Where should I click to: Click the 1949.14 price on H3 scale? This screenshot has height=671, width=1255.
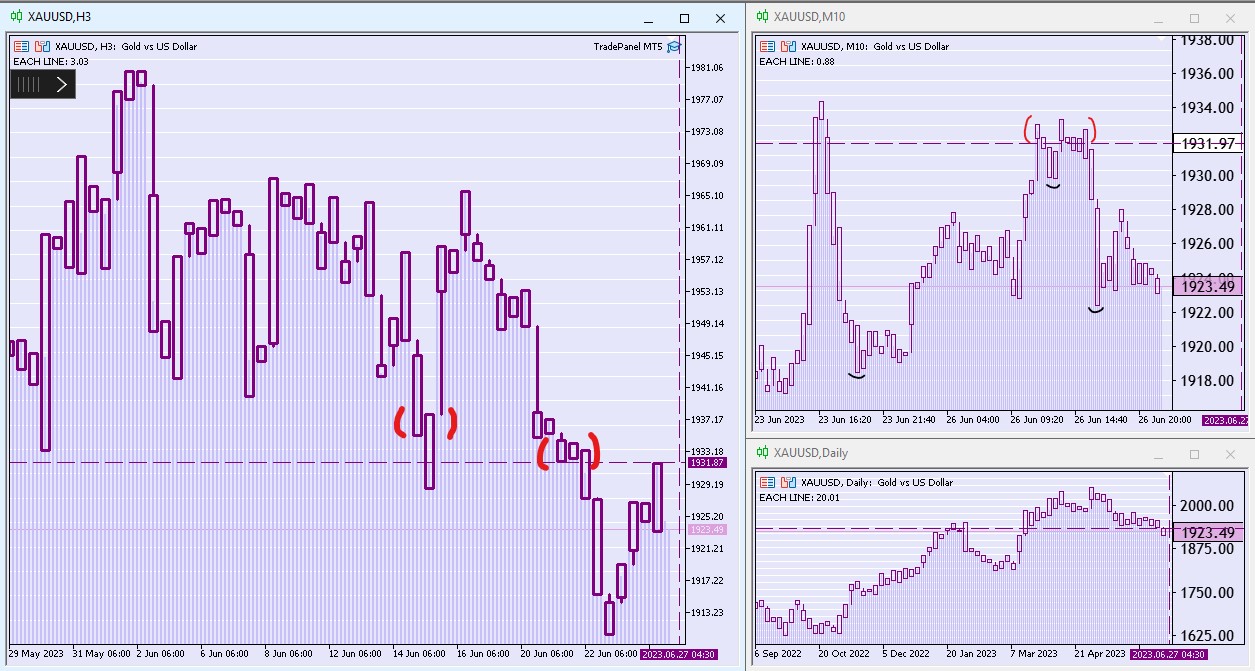707,323
